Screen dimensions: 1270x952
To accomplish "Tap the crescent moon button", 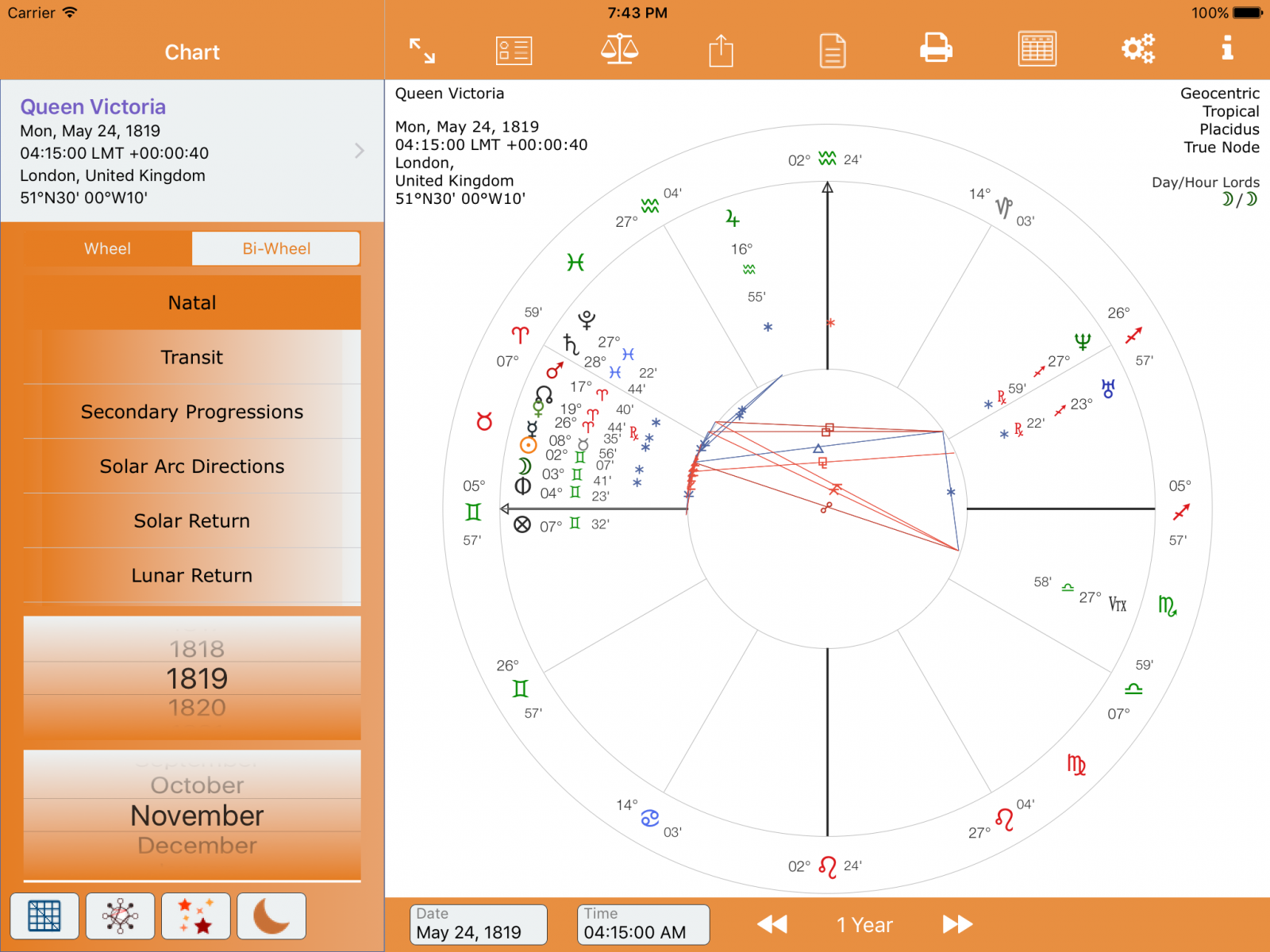I will point(271,916).
